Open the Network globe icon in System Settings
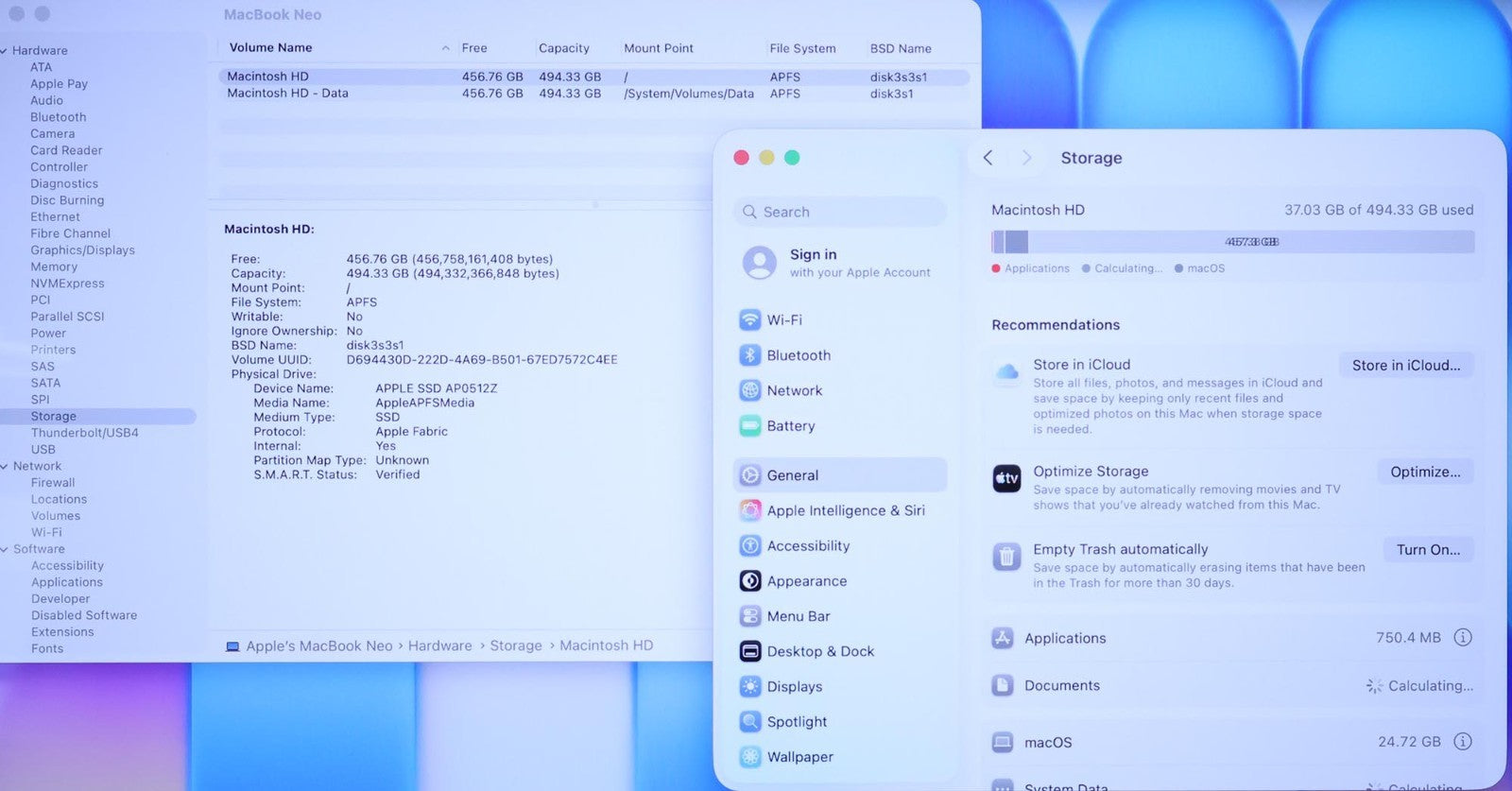 pos(750,390)
